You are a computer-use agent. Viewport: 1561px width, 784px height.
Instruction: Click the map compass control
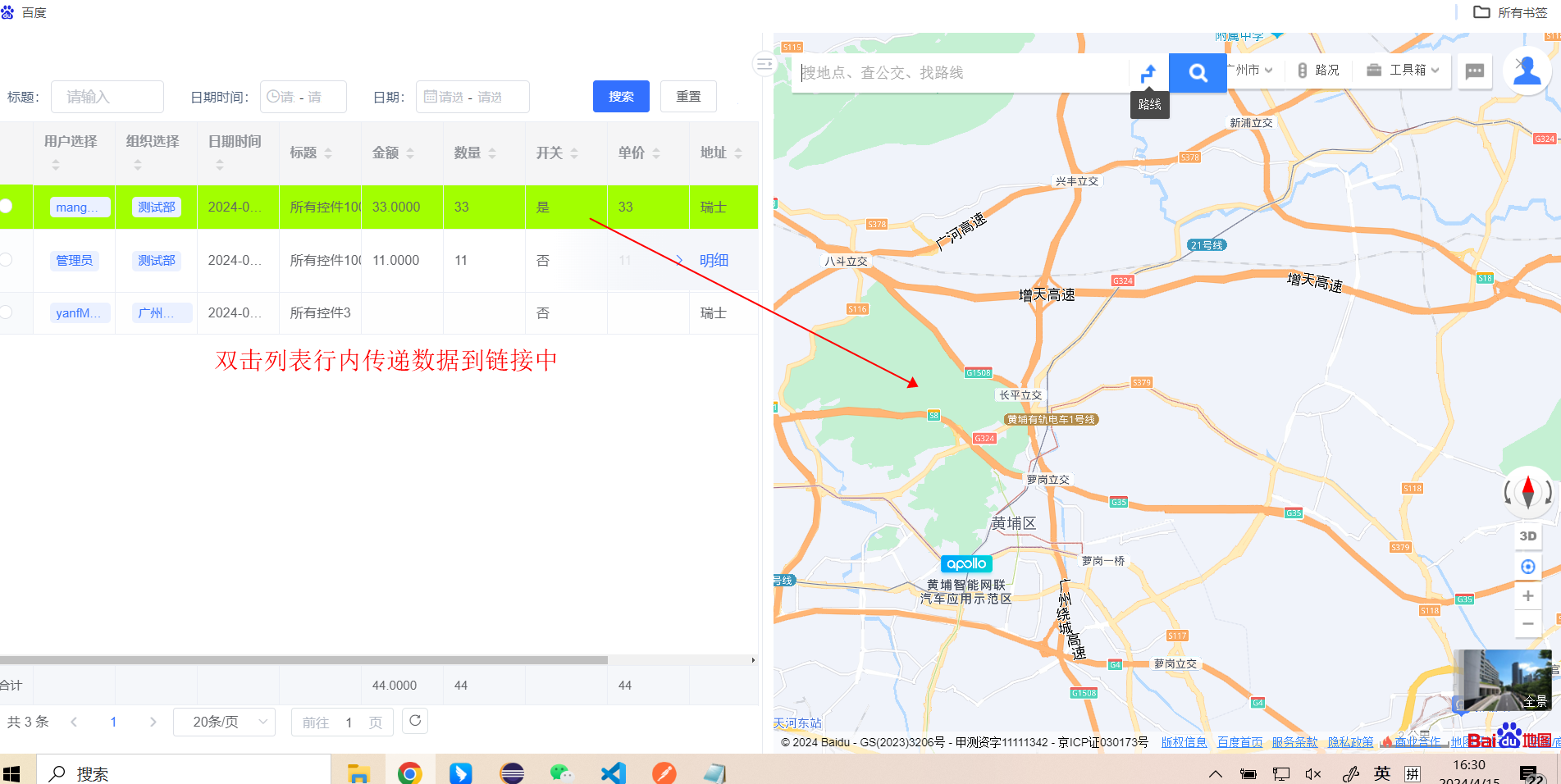(x=1527, y=492)
